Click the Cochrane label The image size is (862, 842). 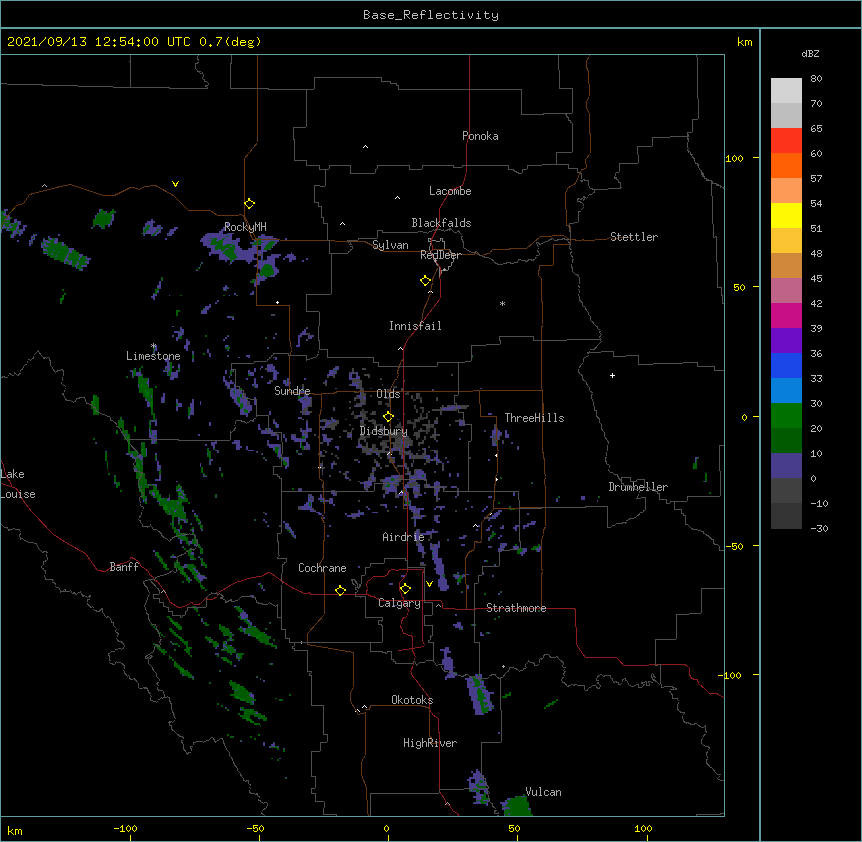[322, 568]
